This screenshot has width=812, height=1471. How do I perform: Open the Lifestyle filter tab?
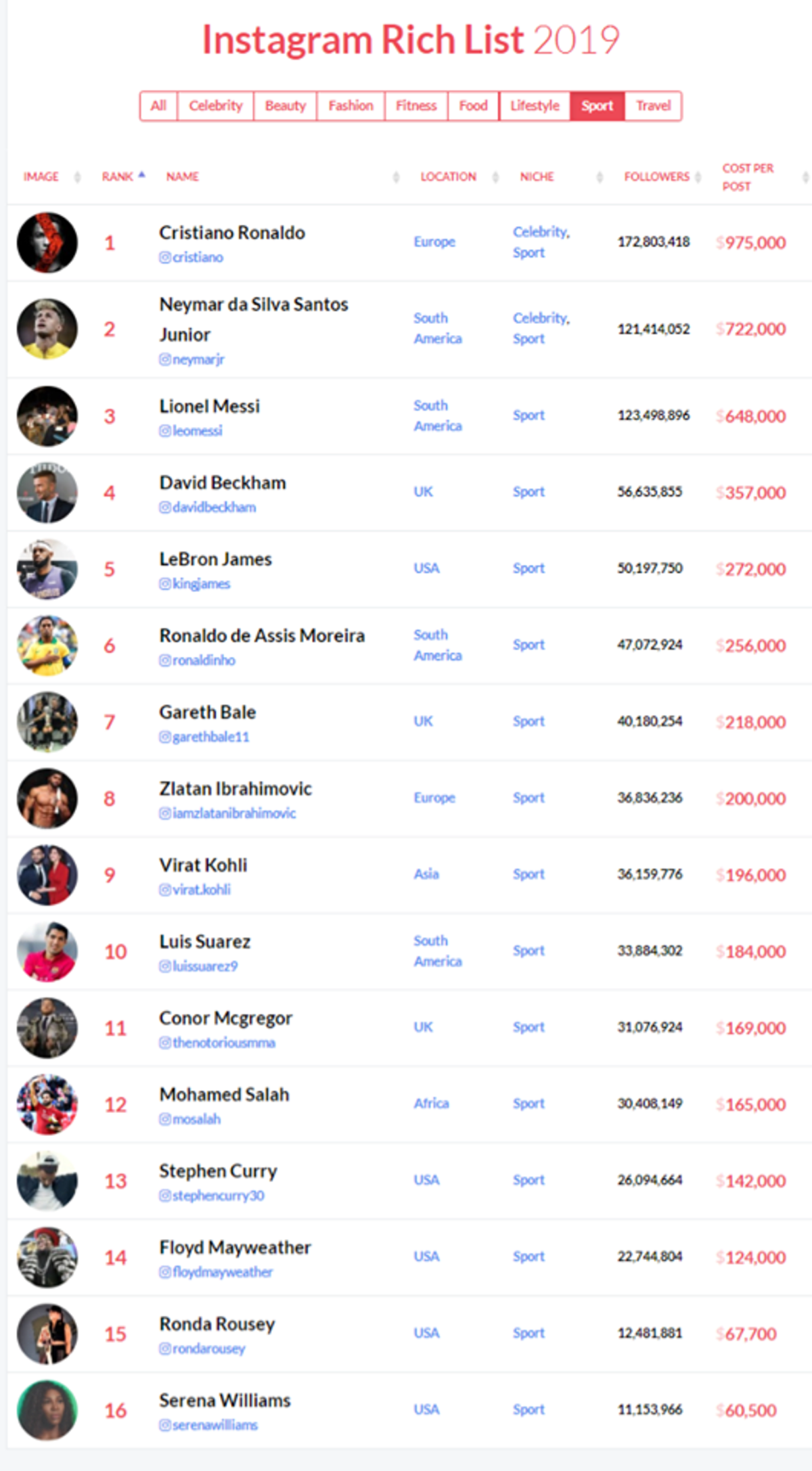535,106
